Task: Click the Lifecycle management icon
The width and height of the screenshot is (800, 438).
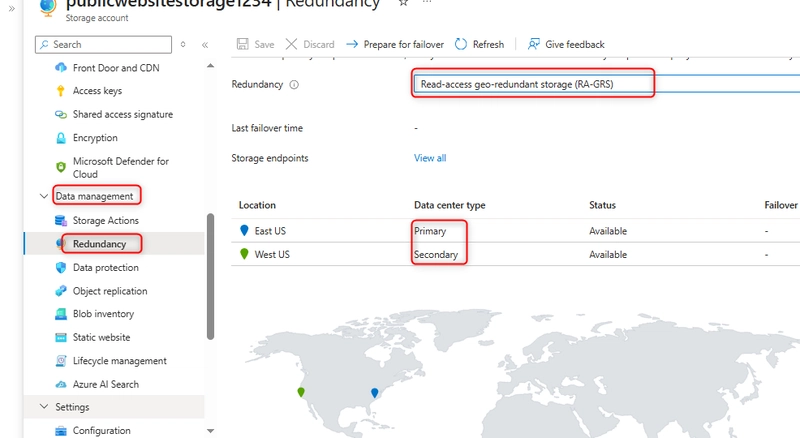Action: pyautogui.click(x=61, y=361)
